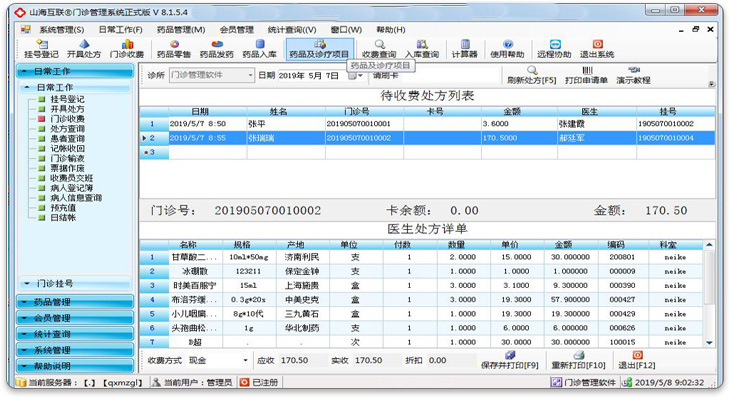The width and height of the screenshot is (730, 398).
Task: Click 保存并打印[F9] button
Action: 510,361
